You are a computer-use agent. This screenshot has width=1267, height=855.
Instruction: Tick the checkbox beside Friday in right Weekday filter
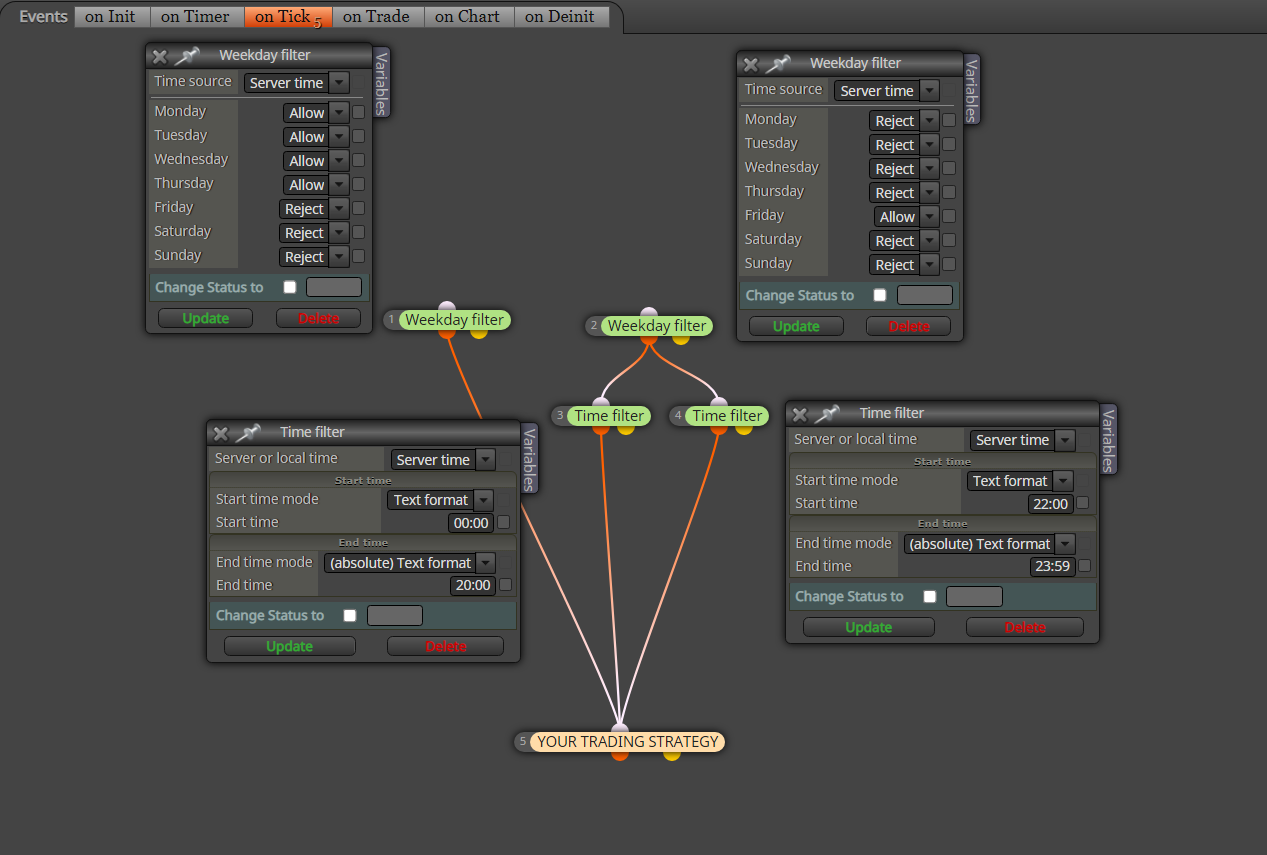(x=949, y=216)
